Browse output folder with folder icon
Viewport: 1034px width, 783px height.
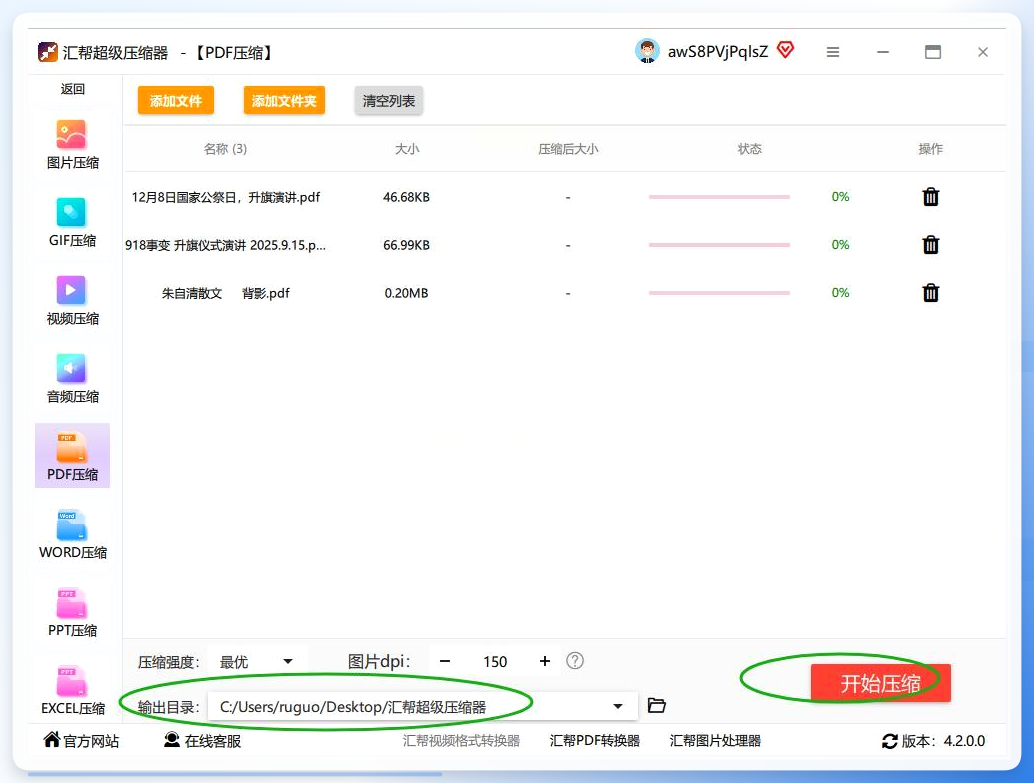656,705
